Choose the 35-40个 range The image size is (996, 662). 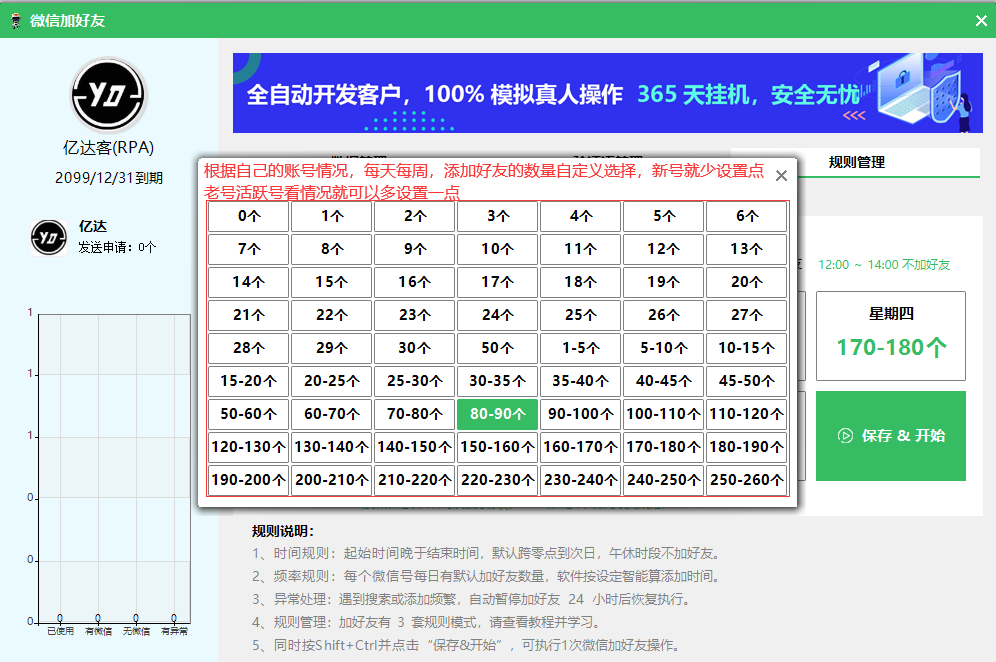(x=581, y=381)
